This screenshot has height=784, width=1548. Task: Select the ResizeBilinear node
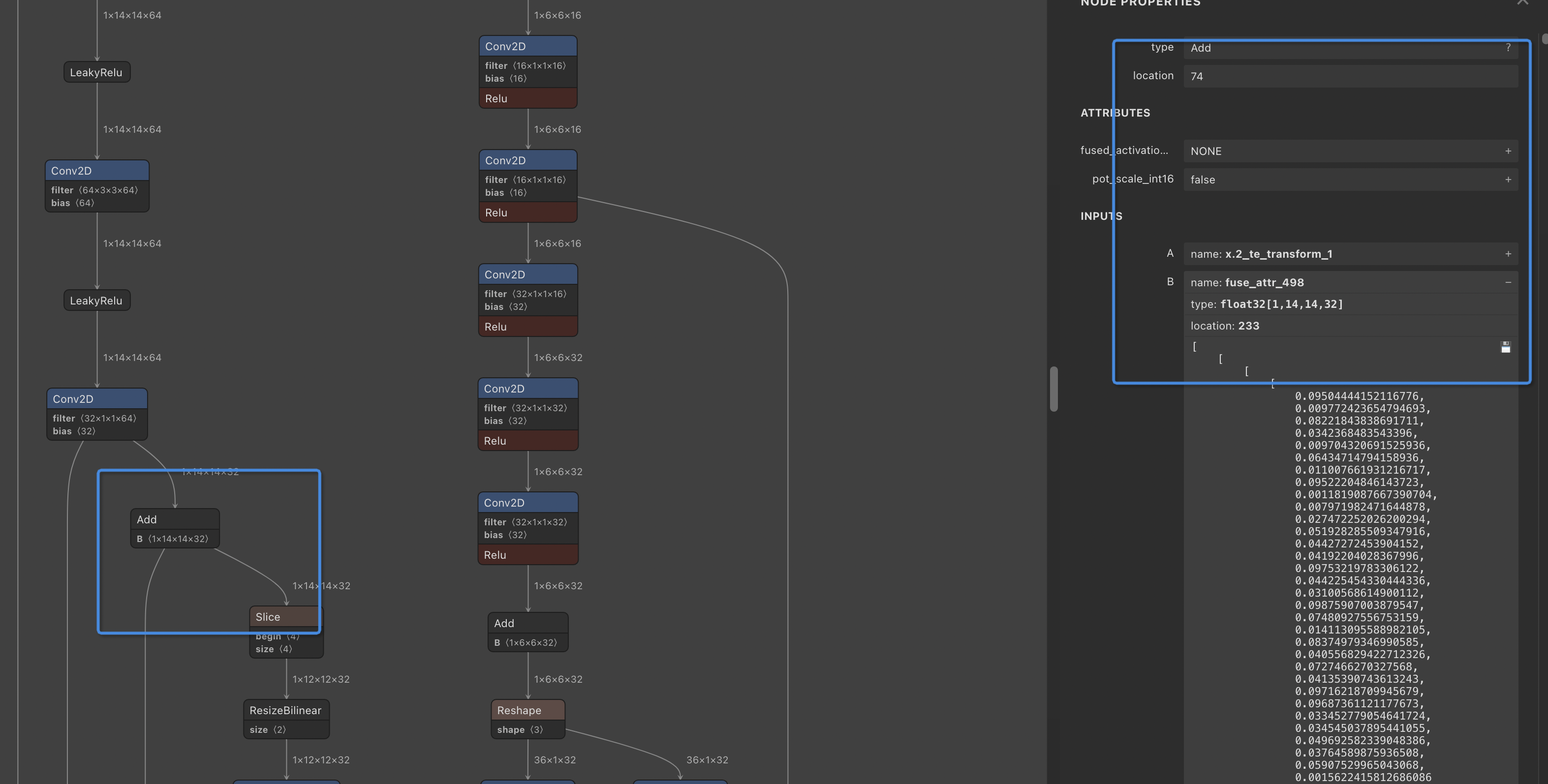point(285,710)
